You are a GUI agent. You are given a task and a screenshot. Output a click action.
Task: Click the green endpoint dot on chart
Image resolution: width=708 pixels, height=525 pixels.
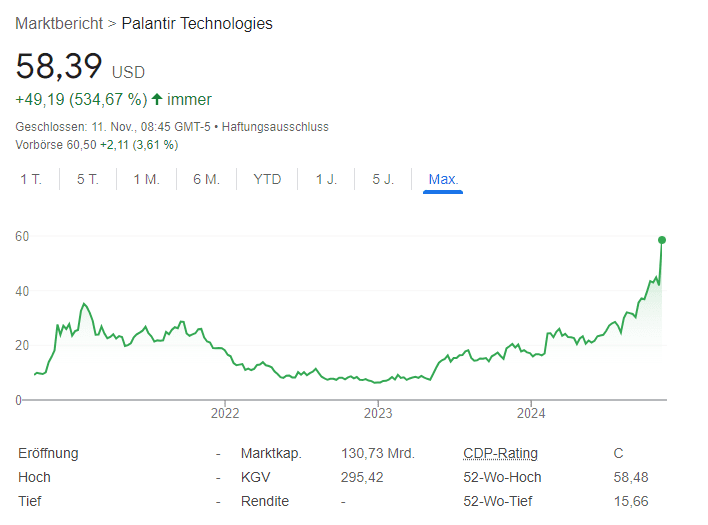tap(662, 240)
